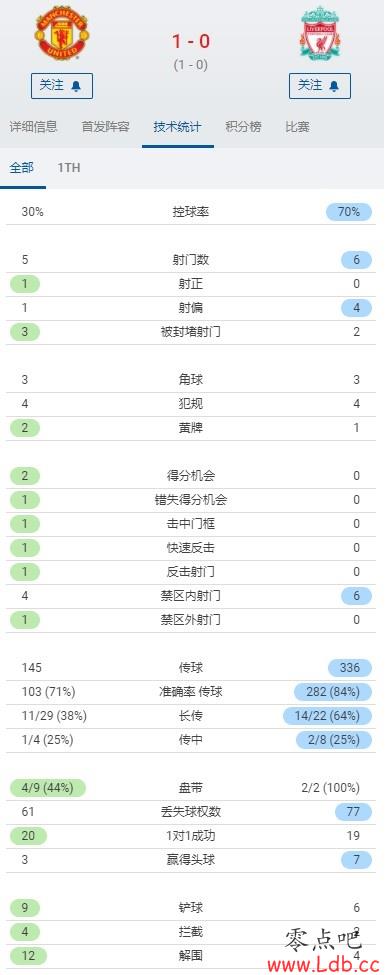Go to the 比赛 tab

pos(298,127)
